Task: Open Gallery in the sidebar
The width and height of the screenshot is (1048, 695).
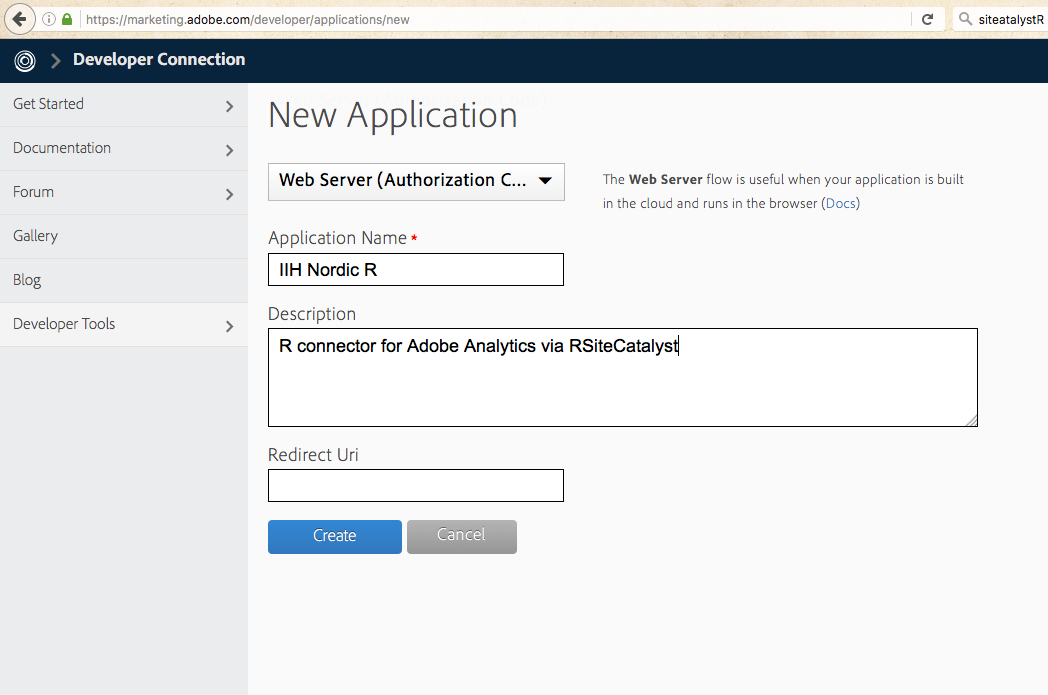Action: click(124, 237)
